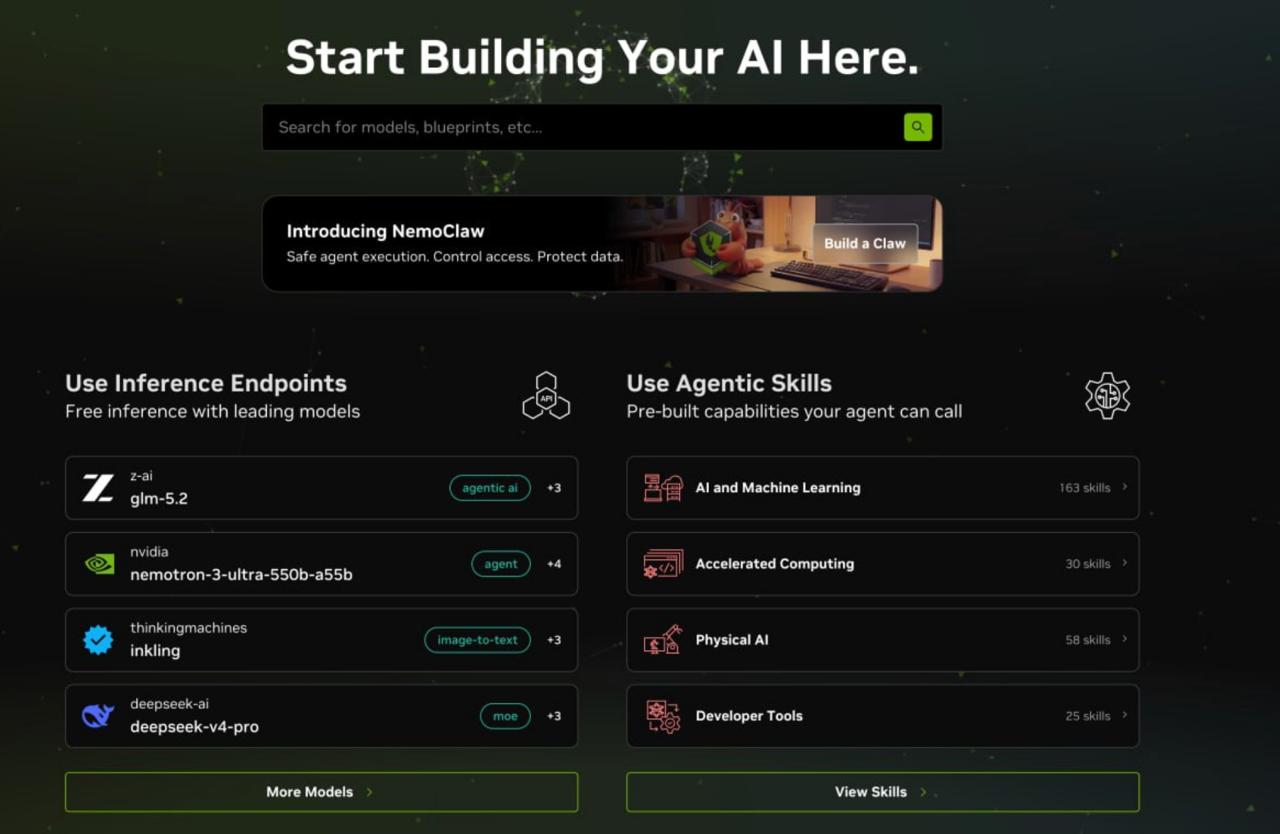The height and width of the screenshot is (834, 1280).
Task: Expand the Developer Tools skills chevron
Action: click(1125, 716)
